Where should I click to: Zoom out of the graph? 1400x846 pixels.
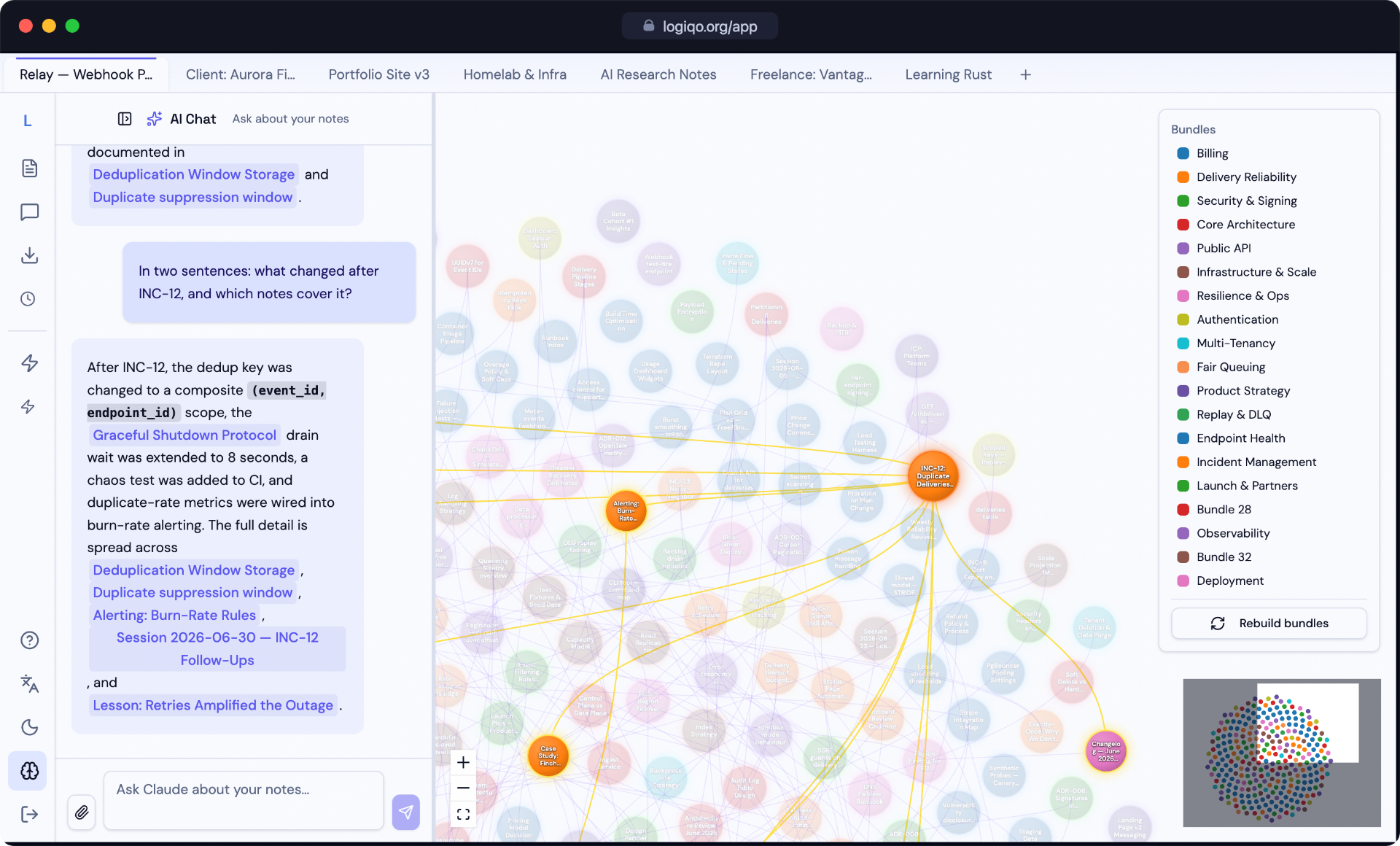(x=463, y=788)
